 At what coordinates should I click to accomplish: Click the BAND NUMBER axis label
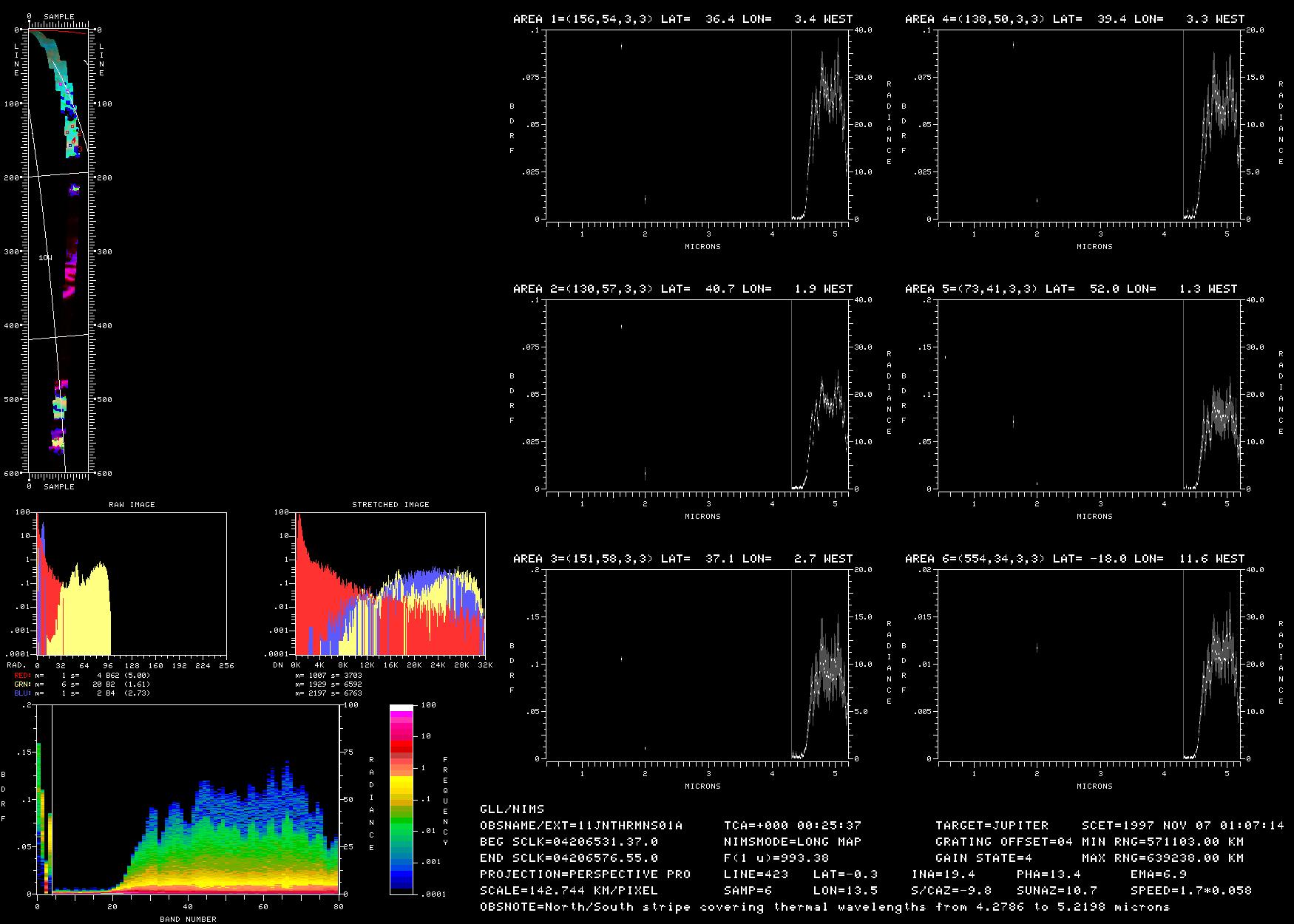click(188, 919)
